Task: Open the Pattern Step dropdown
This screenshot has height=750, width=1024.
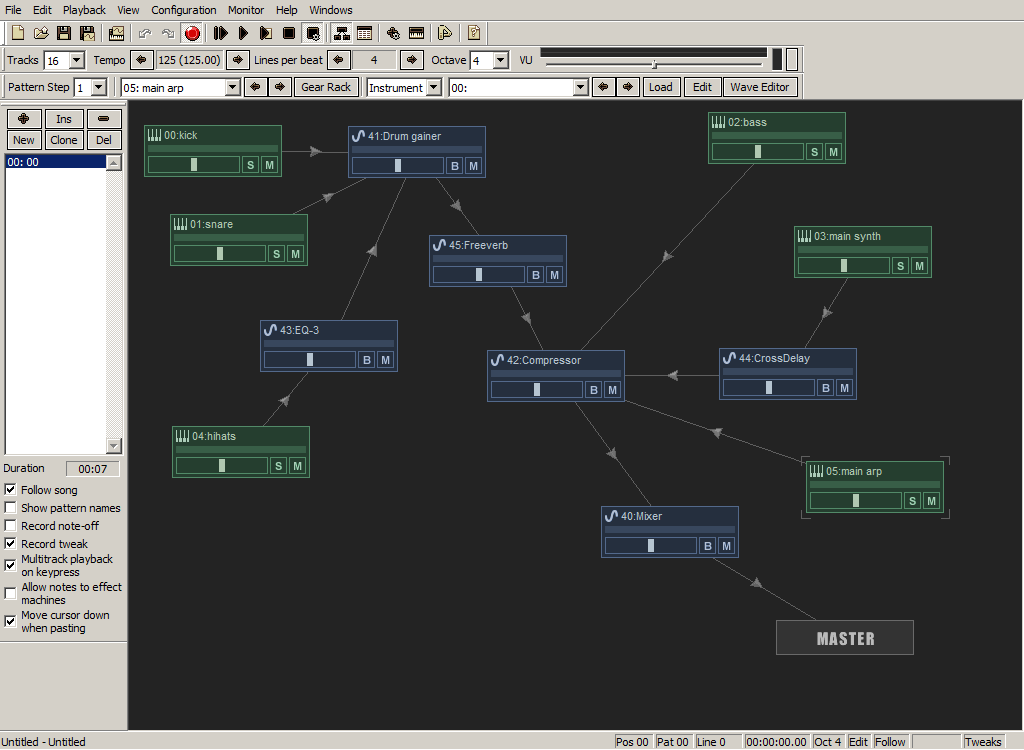Action: pyautogui.click(x=99, y=87)
